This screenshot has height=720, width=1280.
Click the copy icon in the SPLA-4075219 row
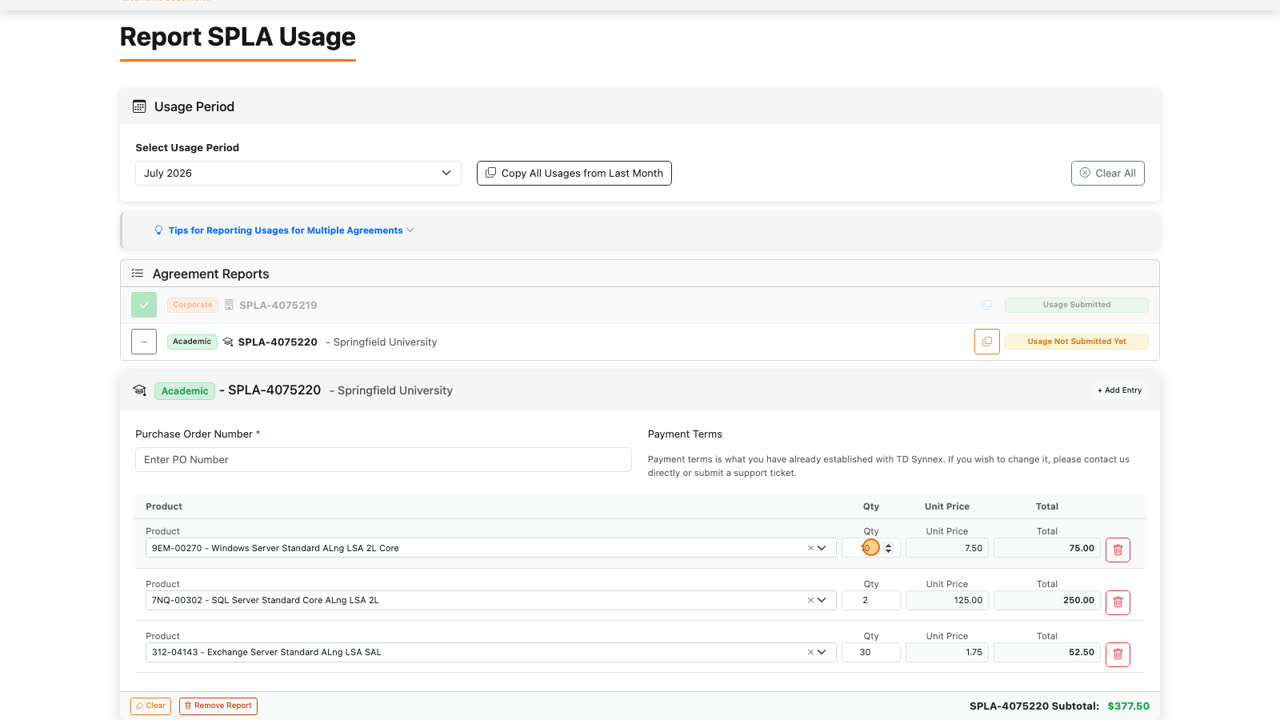[987, 305]
